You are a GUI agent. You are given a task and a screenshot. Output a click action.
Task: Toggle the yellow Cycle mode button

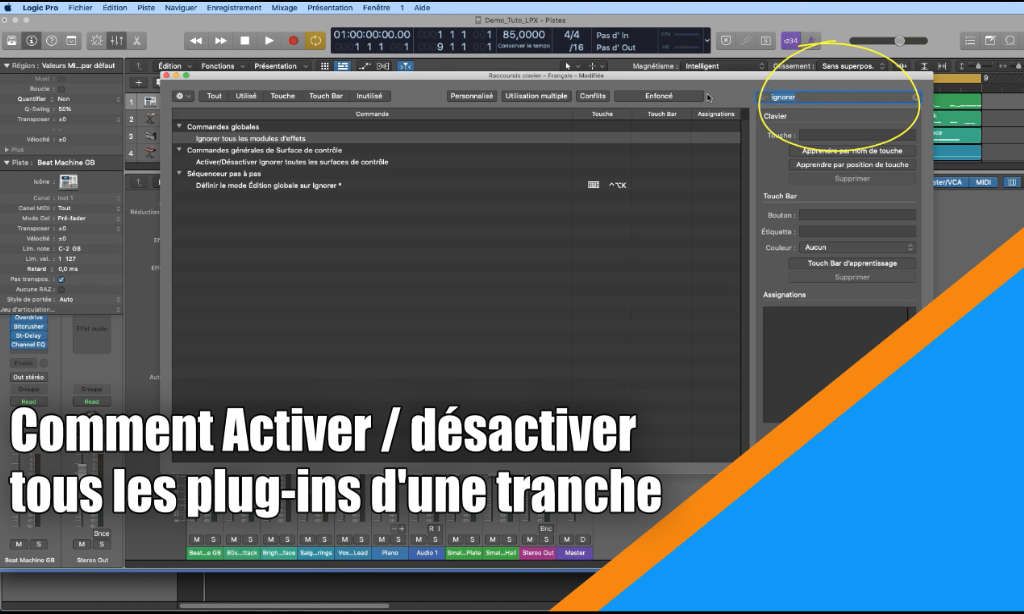click(315, 40)
